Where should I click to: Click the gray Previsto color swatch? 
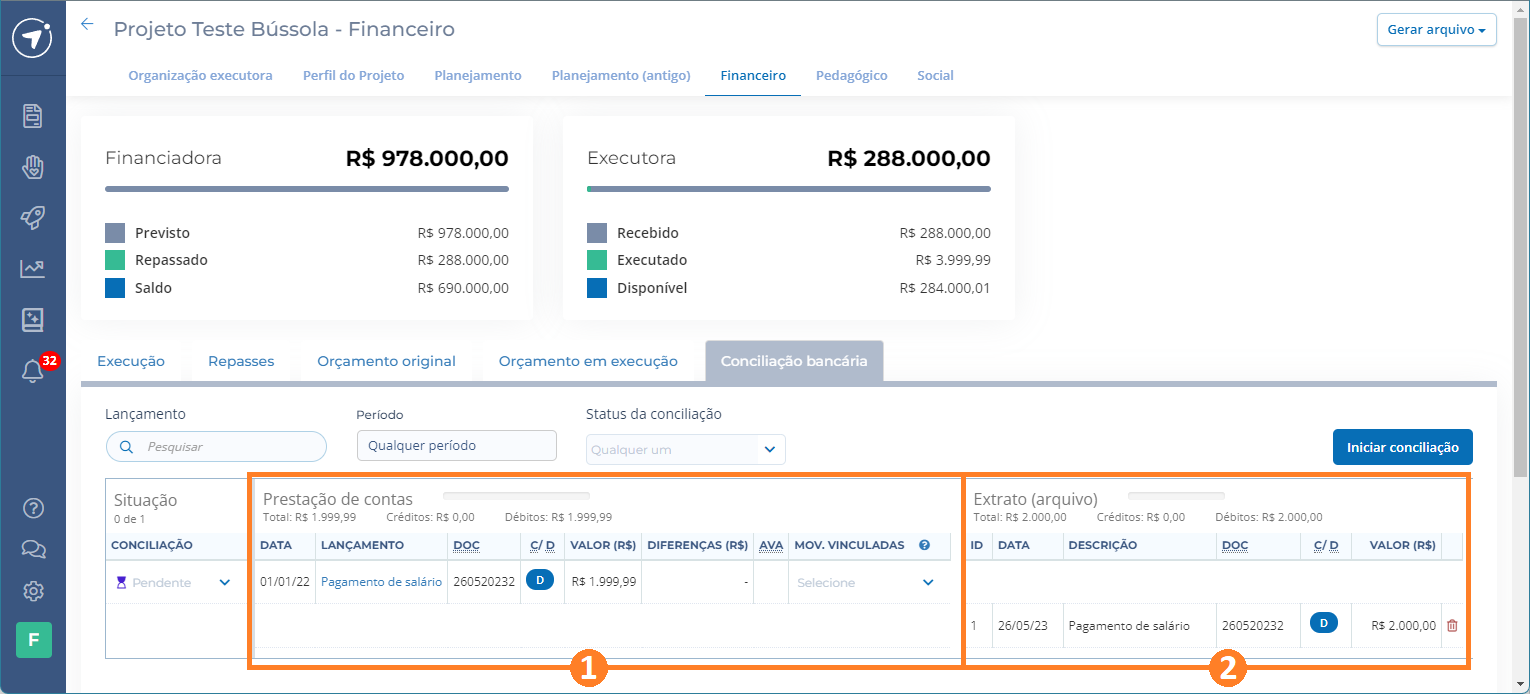(x=115, y=233)
